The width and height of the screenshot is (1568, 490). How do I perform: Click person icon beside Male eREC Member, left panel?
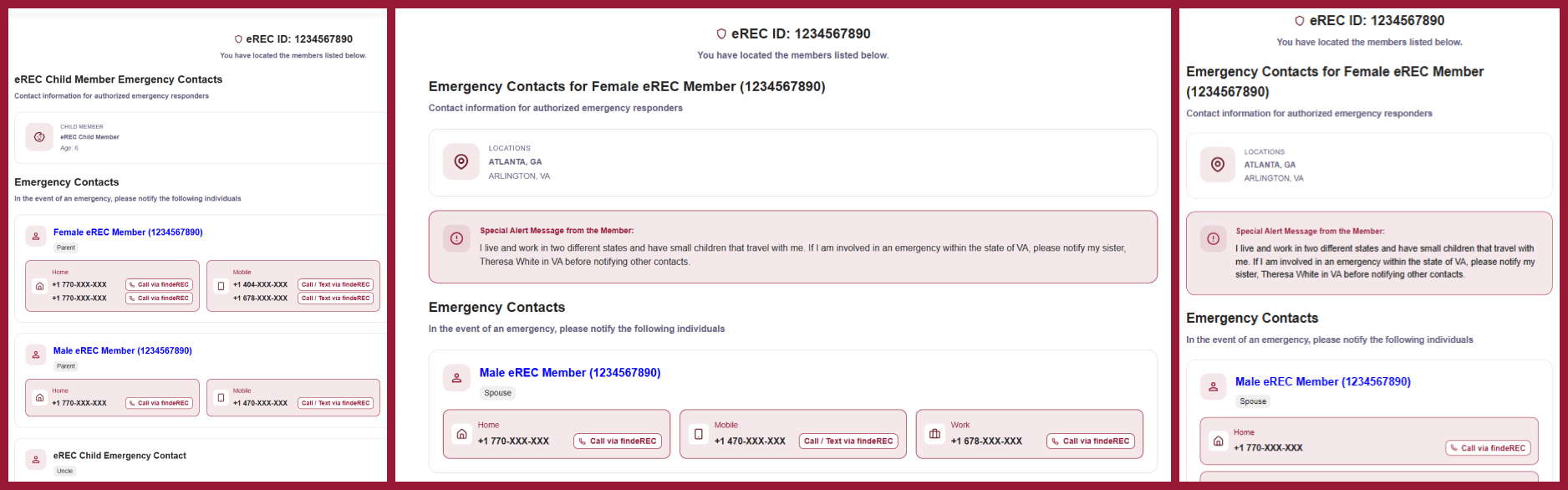pyautogui.click(x=36, y=355)
